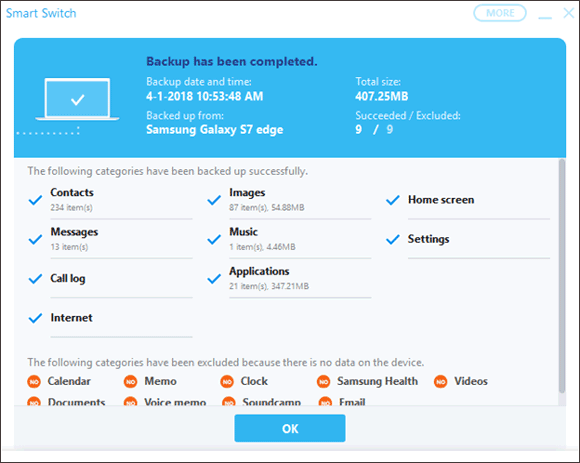
Task: Click the Calendar excluded NO icon
Action: 34,382
